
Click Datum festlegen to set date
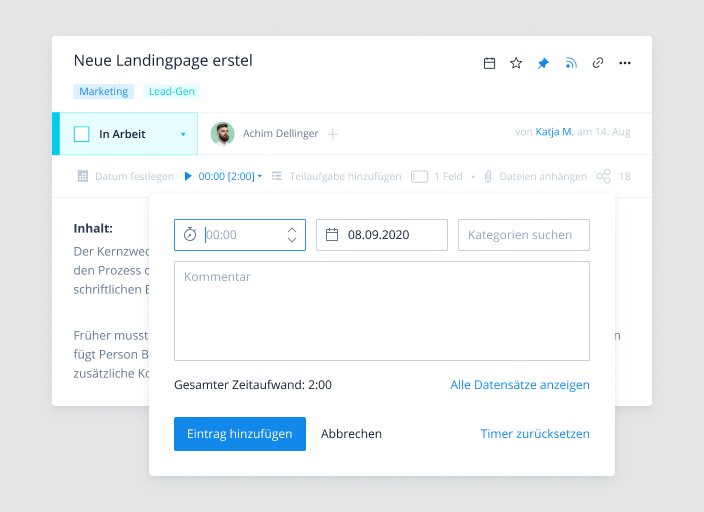(x=126, y=176)
